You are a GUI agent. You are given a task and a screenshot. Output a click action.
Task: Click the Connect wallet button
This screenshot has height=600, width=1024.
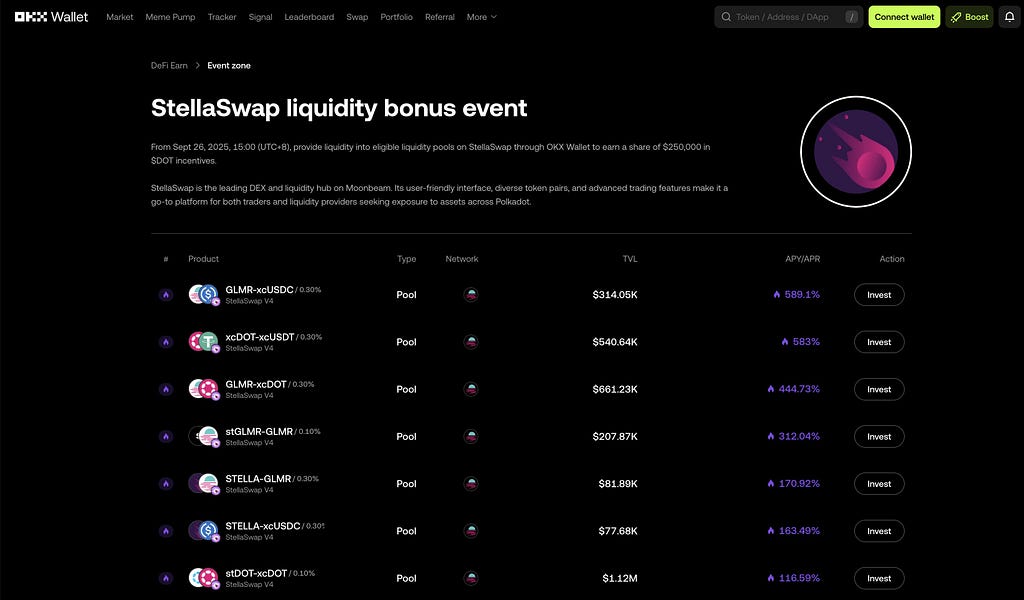pyautogui.click(x=904, y=17)
